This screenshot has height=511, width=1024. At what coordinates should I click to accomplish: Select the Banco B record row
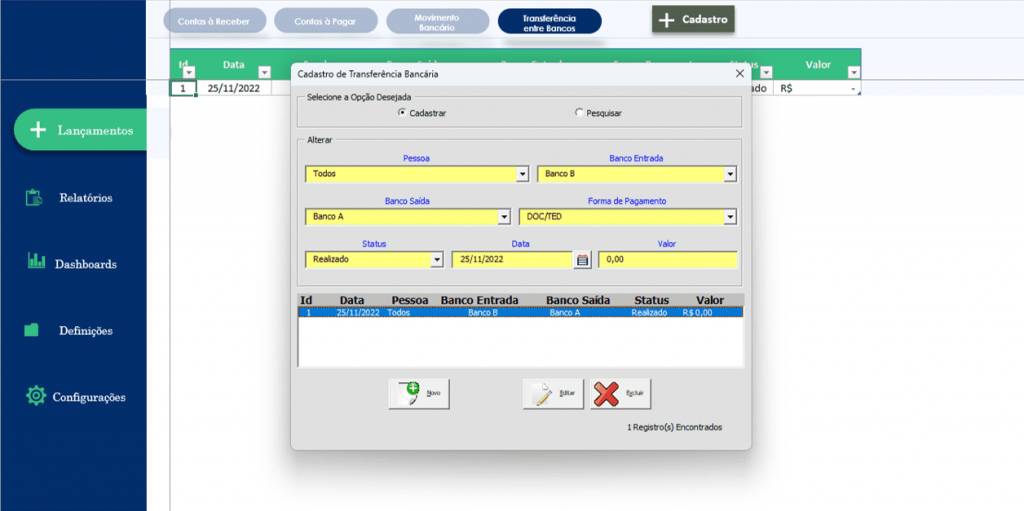pos(520,313)
